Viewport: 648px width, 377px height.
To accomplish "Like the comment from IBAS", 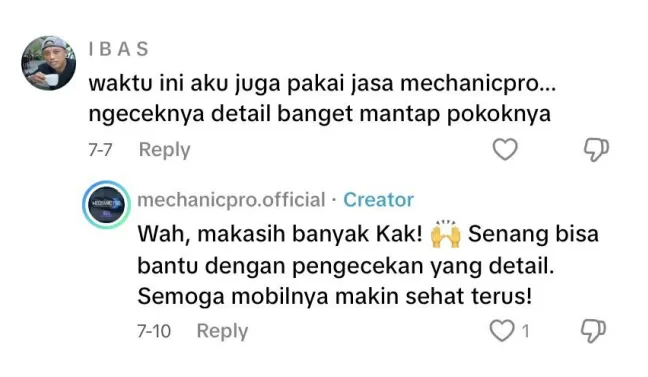I will [505, 149].
